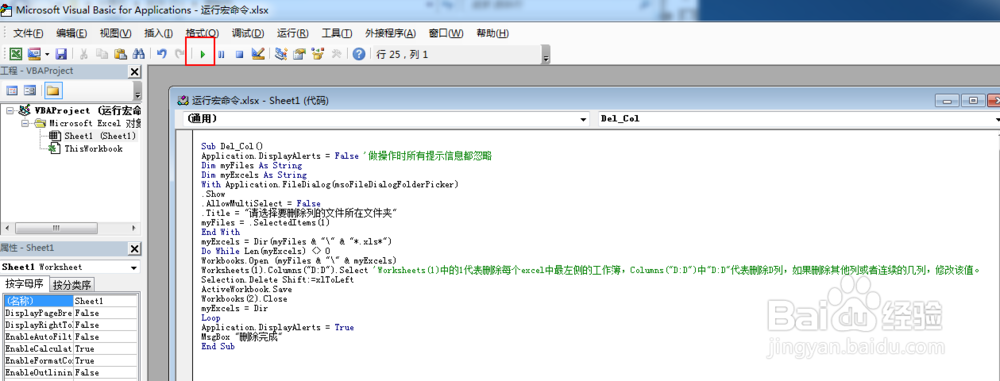Screen dimensions: 1000x381
Task: Open the 运行(R) menu
Action: (x=293, y=33)
